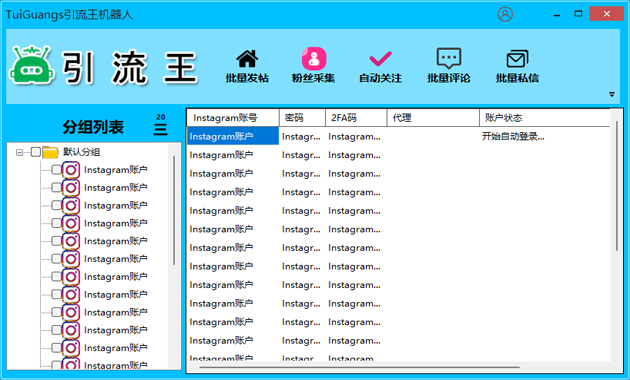Select the highlighted Instagram账户 table cell
Viewport: 630px width, 380px height.
click(x=233, y=136)
